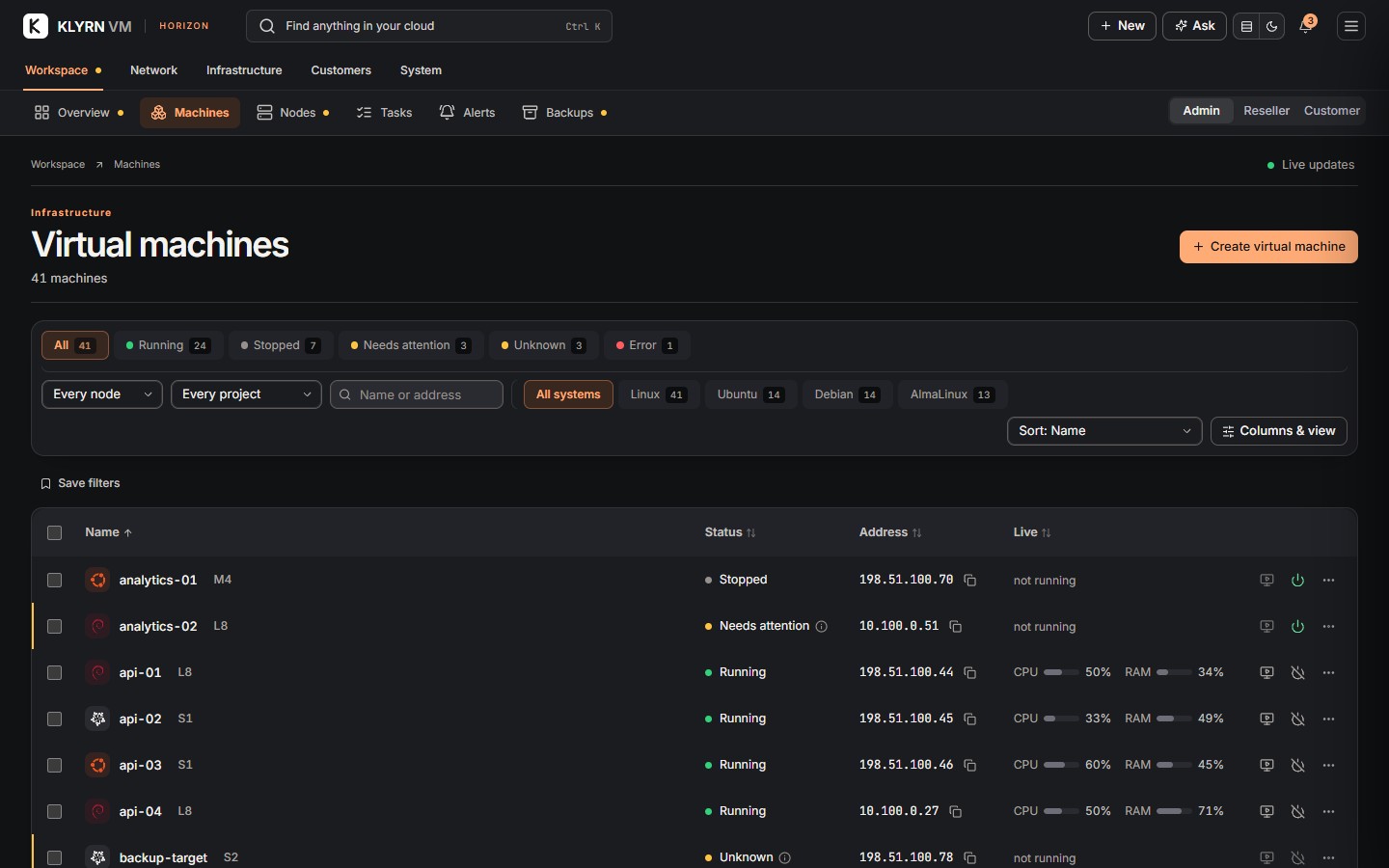Sort by the Status column header
The width and height of the screenshot is (1389, 868).
click(x=730, y=532)
